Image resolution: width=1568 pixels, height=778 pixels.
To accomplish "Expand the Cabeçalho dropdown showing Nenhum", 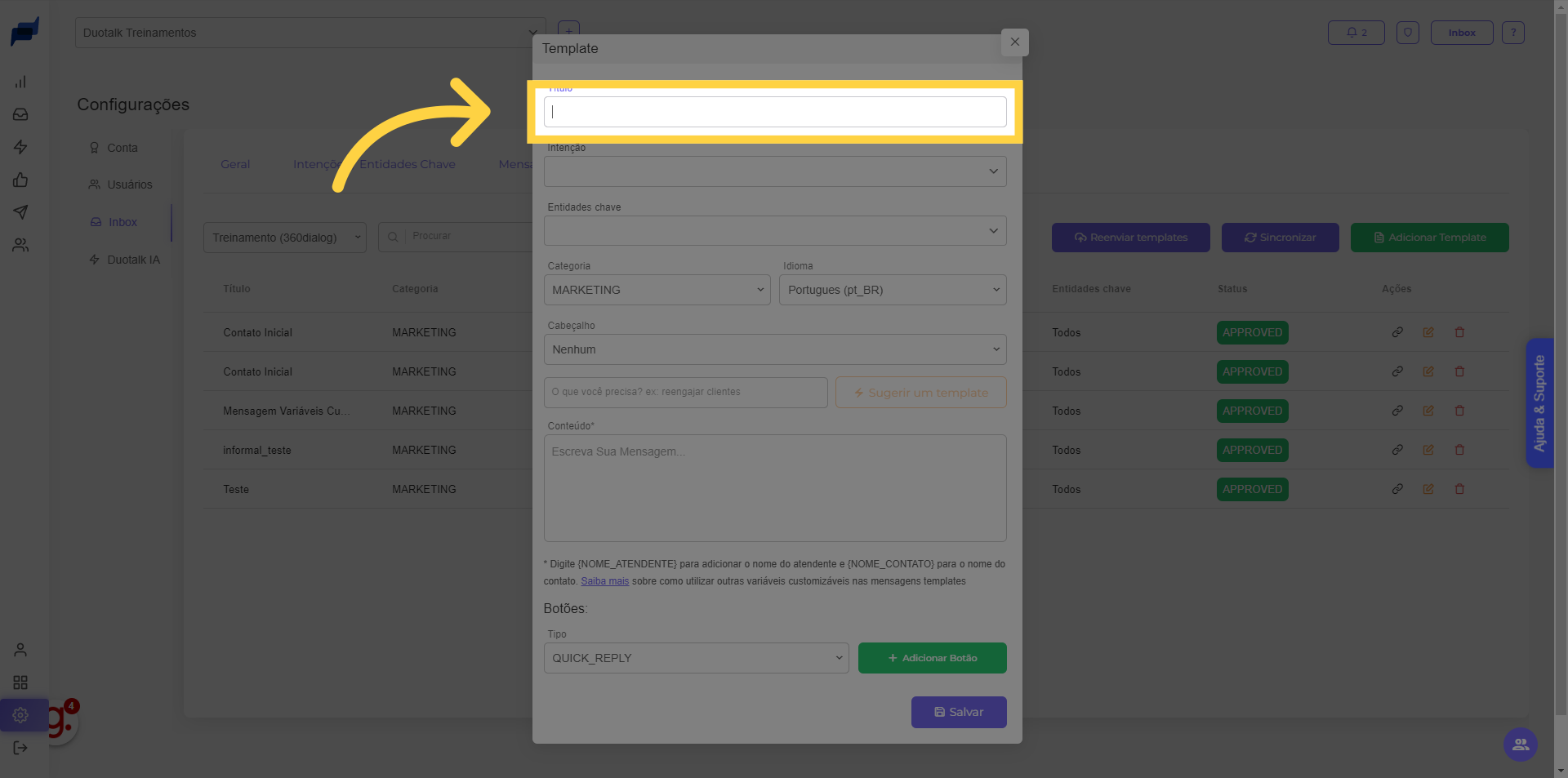I will tap(774, 349).
